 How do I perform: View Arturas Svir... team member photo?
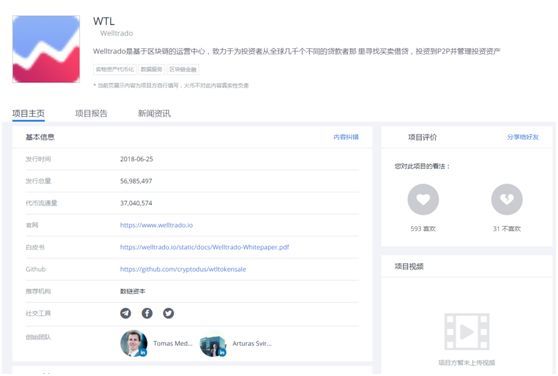213,345
